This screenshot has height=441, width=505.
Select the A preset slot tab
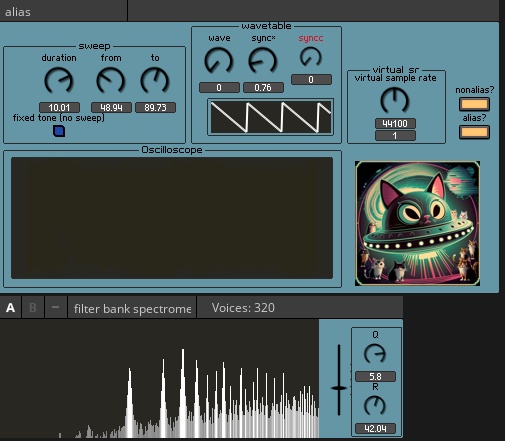point(10,308)
